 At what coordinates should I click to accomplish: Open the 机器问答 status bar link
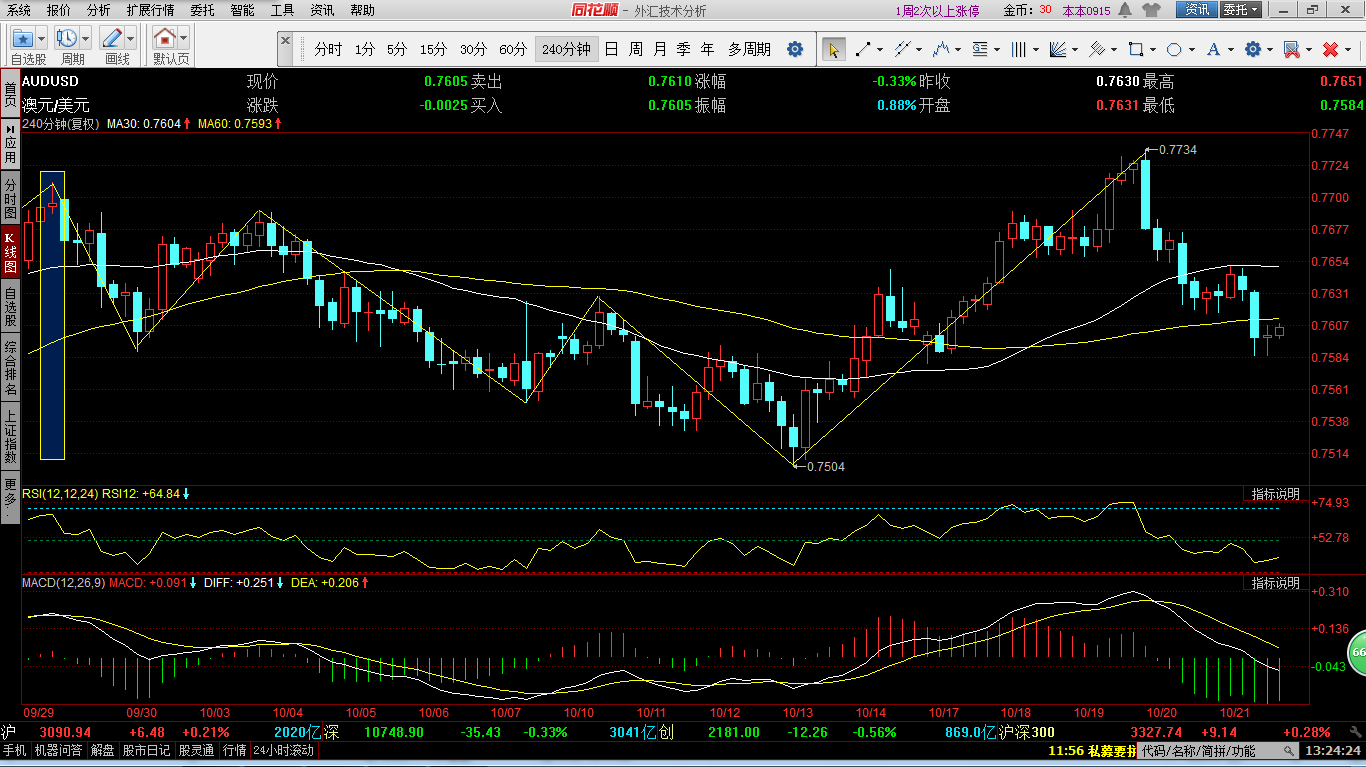59,750
